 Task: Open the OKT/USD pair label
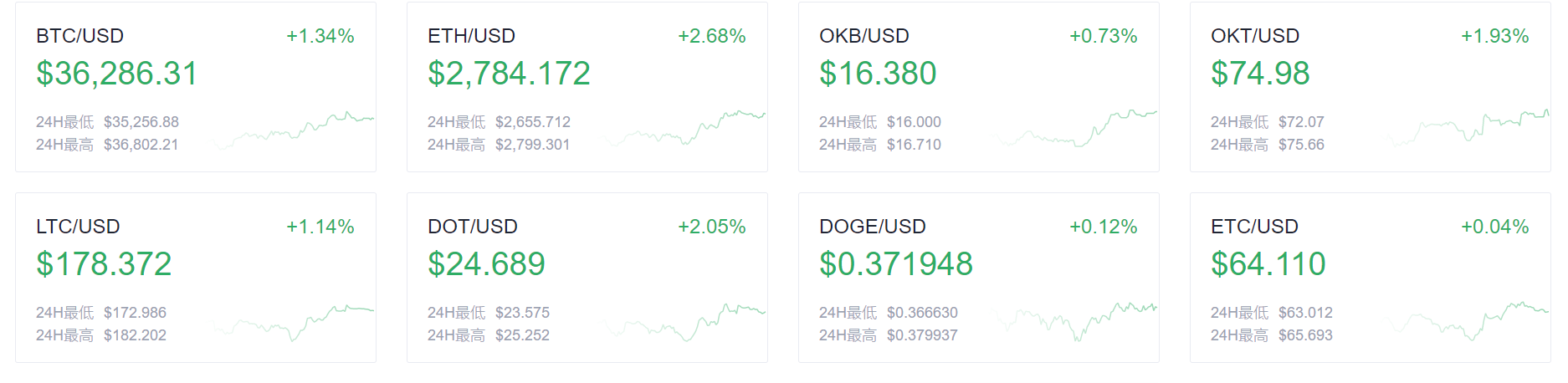pos(1255,36)
